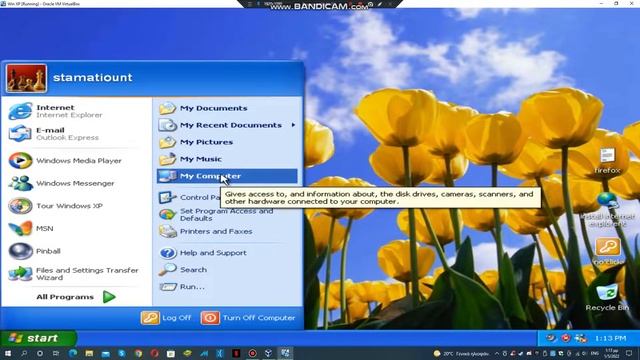Click the XP start button
640x360 pixels.
pyautogui.click(x=38, y=338)
